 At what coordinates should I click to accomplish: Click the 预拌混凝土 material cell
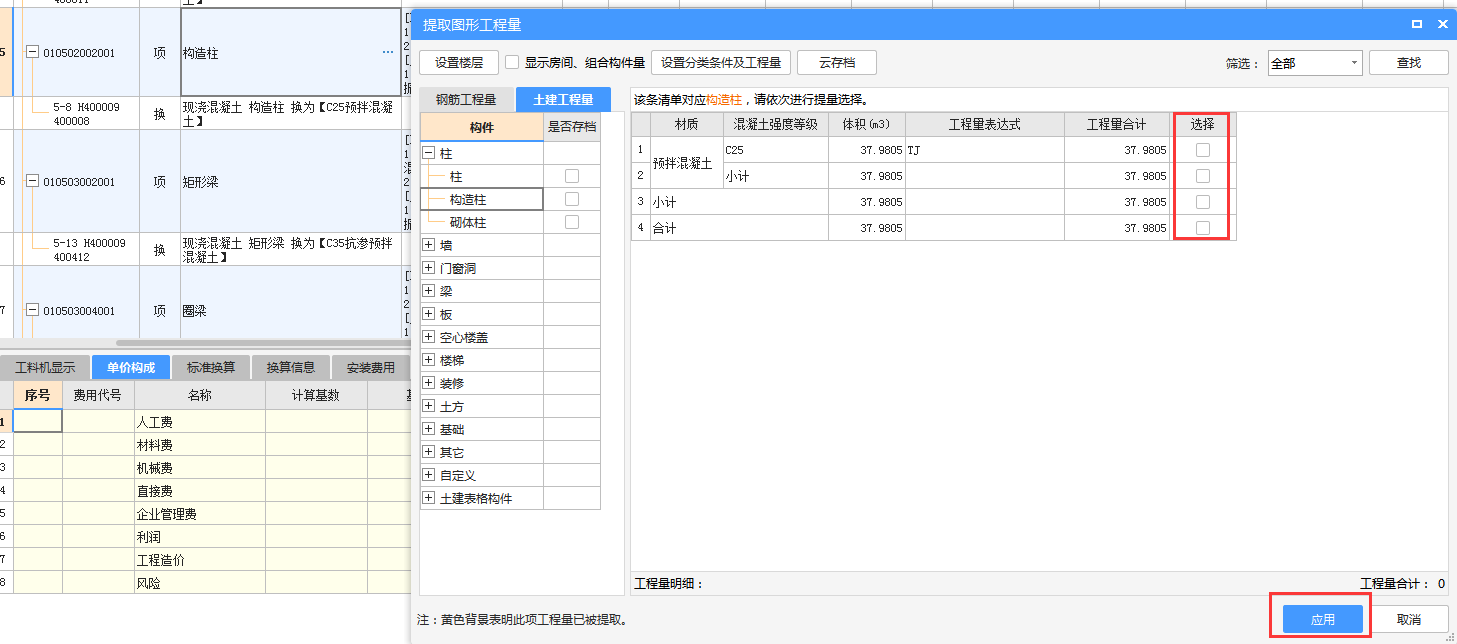coord(686,163)
